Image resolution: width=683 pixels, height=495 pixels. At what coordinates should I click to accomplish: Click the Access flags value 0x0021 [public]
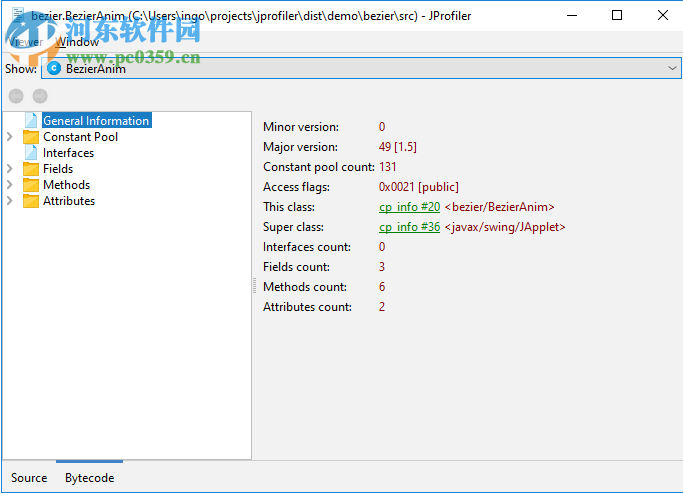419,187
